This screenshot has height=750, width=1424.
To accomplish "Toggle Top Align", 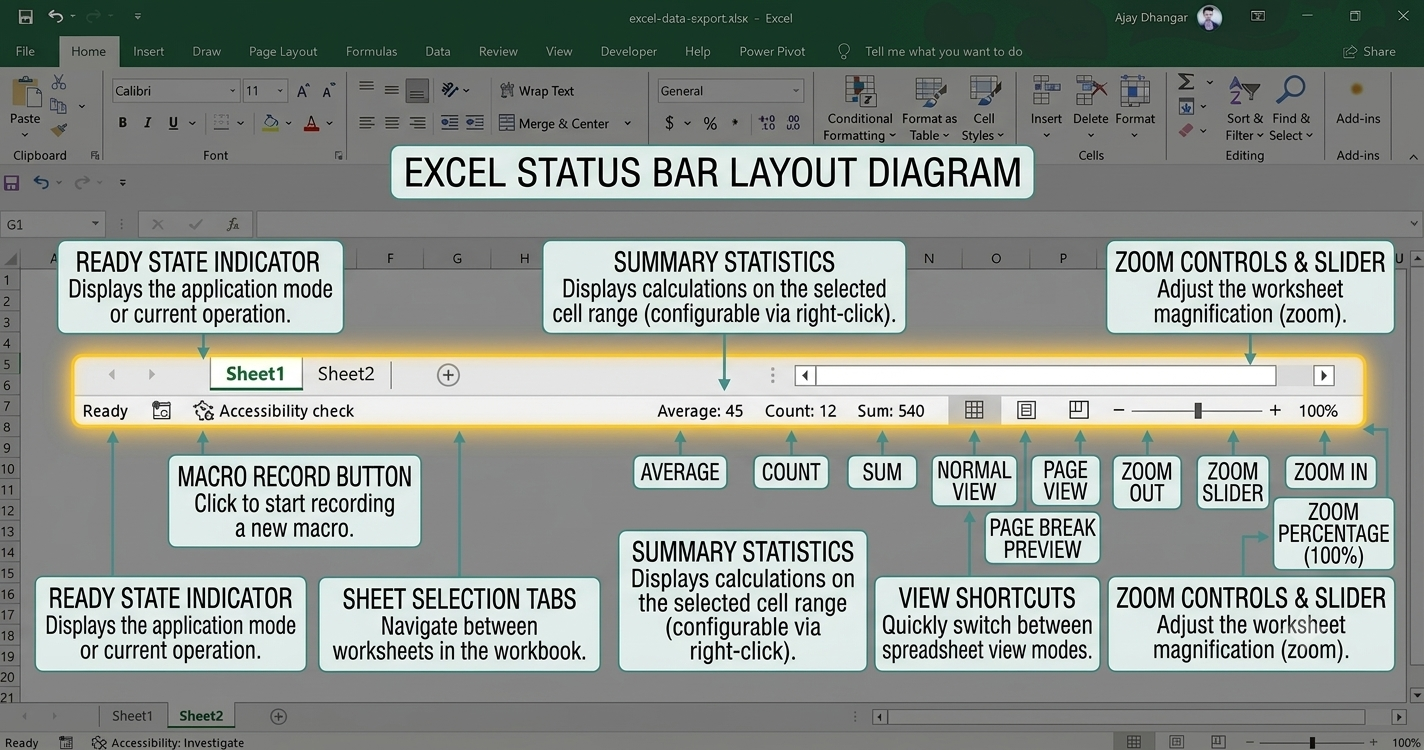I will (x=367, y=90).
